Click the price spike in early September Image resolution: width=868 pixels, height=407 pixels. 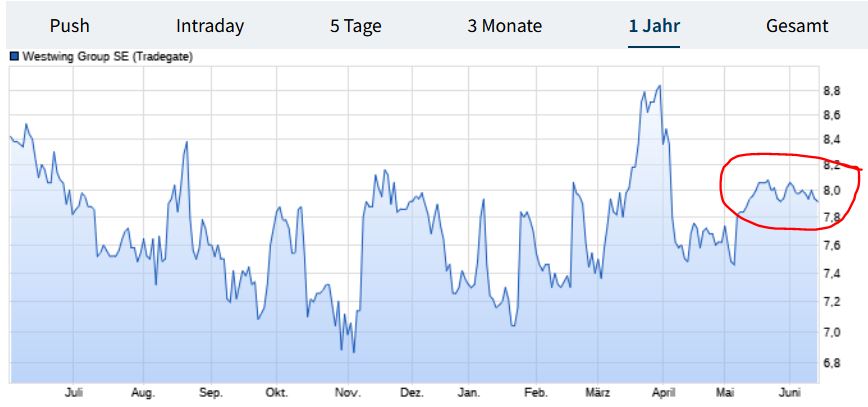(187, 143)
